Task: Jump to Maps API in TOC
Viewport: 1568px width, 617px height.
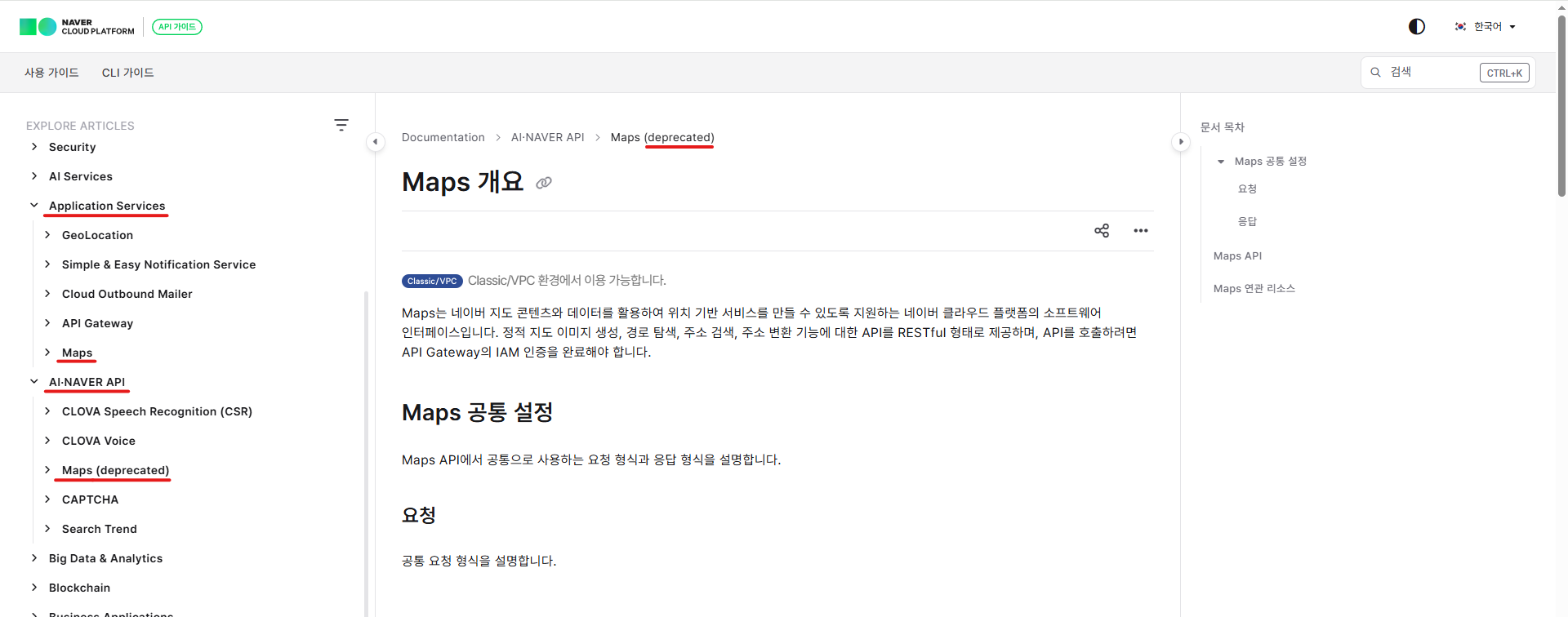Action: [x=1237, y=255]
